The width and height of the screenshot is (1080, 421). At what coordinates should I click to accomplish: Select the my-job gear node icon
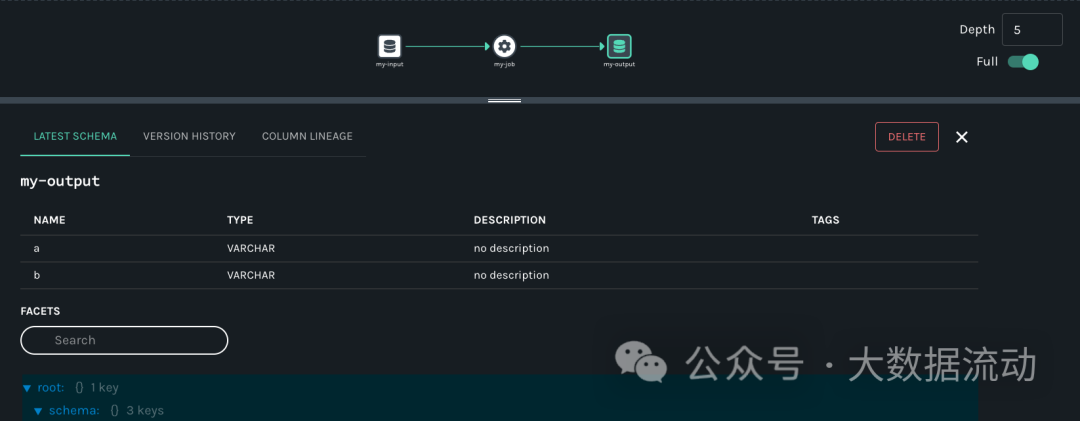[x=504, y=47]
